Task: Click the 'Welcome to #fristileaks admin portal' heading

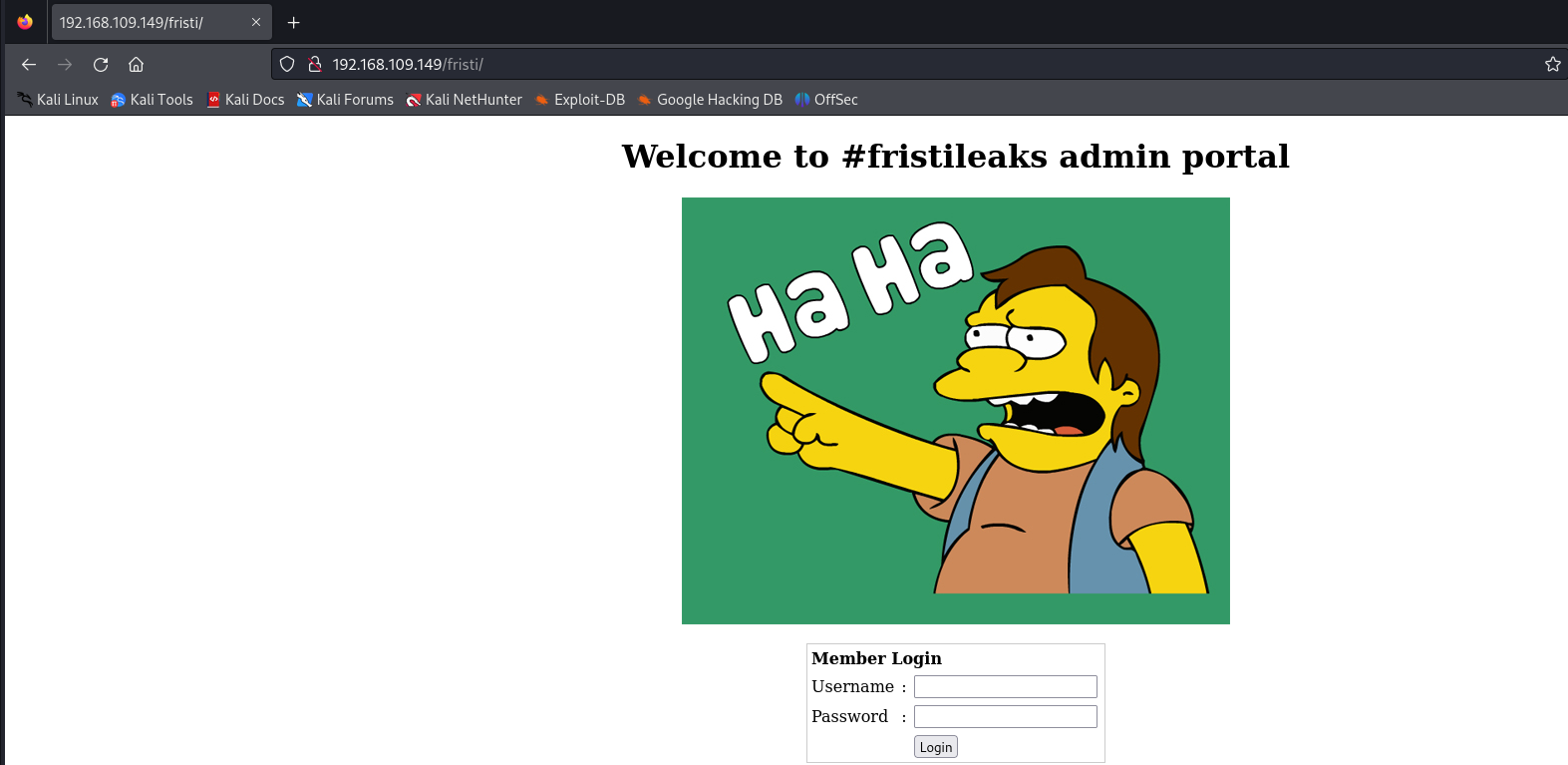Action: click(x=956, y=157)
